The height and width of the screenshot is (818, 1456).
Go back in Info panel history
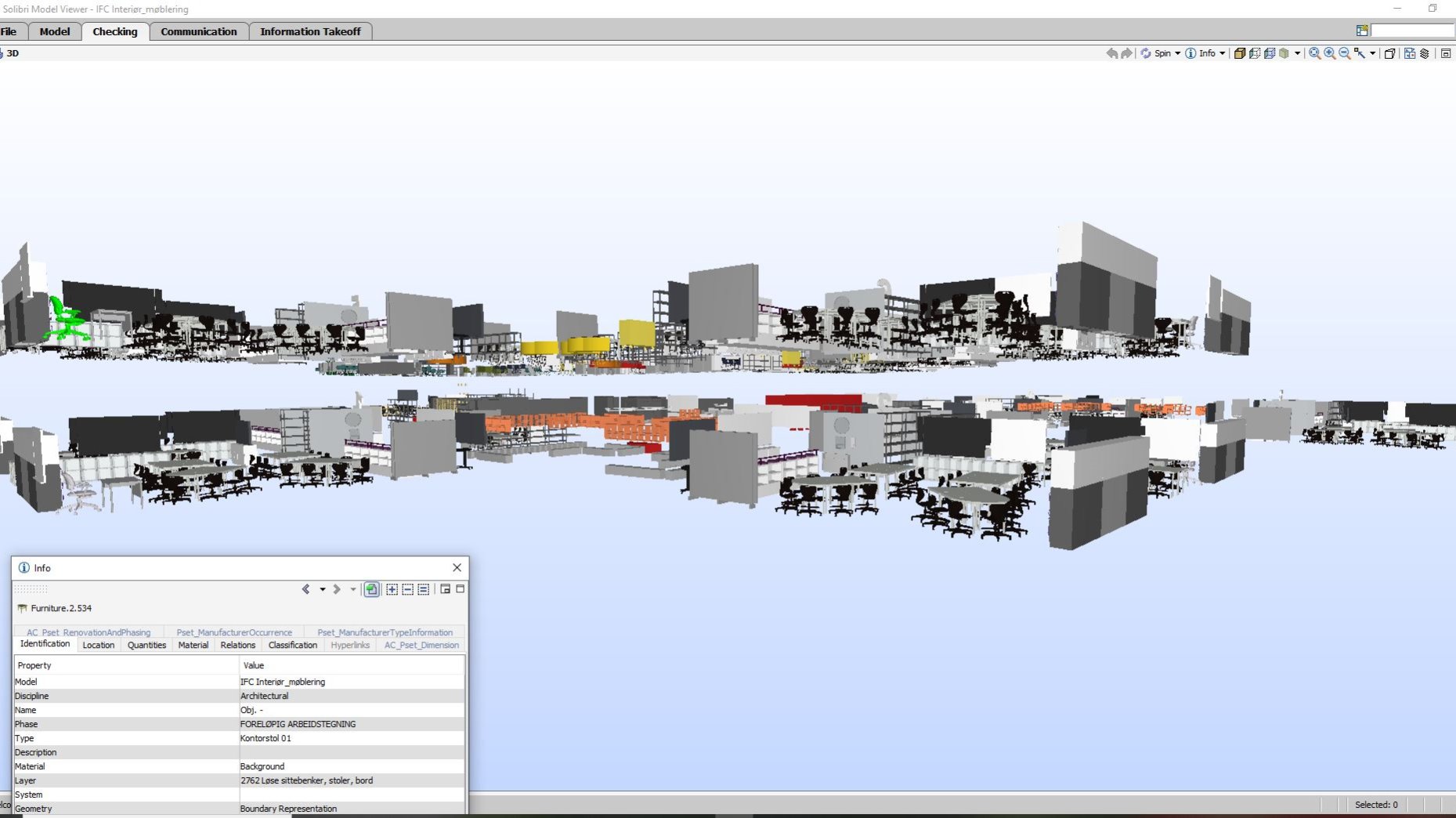(x=306, y=589)
